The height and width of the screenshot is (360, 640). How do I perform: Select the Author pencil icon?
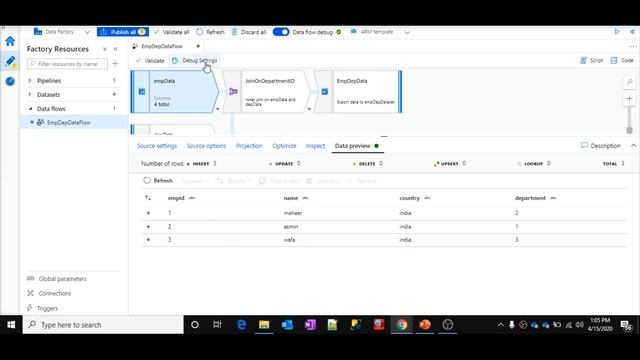pyautogui.click(x=10, y=61)
